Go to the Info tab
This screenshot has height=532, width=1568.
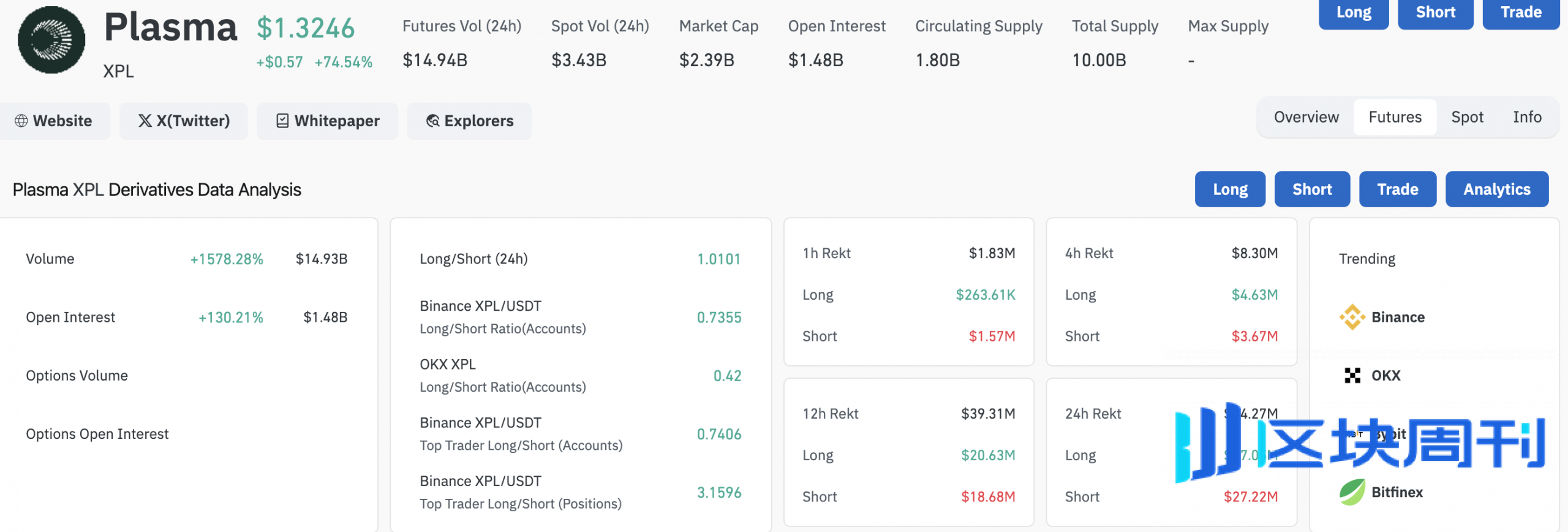coord(1527,117)
